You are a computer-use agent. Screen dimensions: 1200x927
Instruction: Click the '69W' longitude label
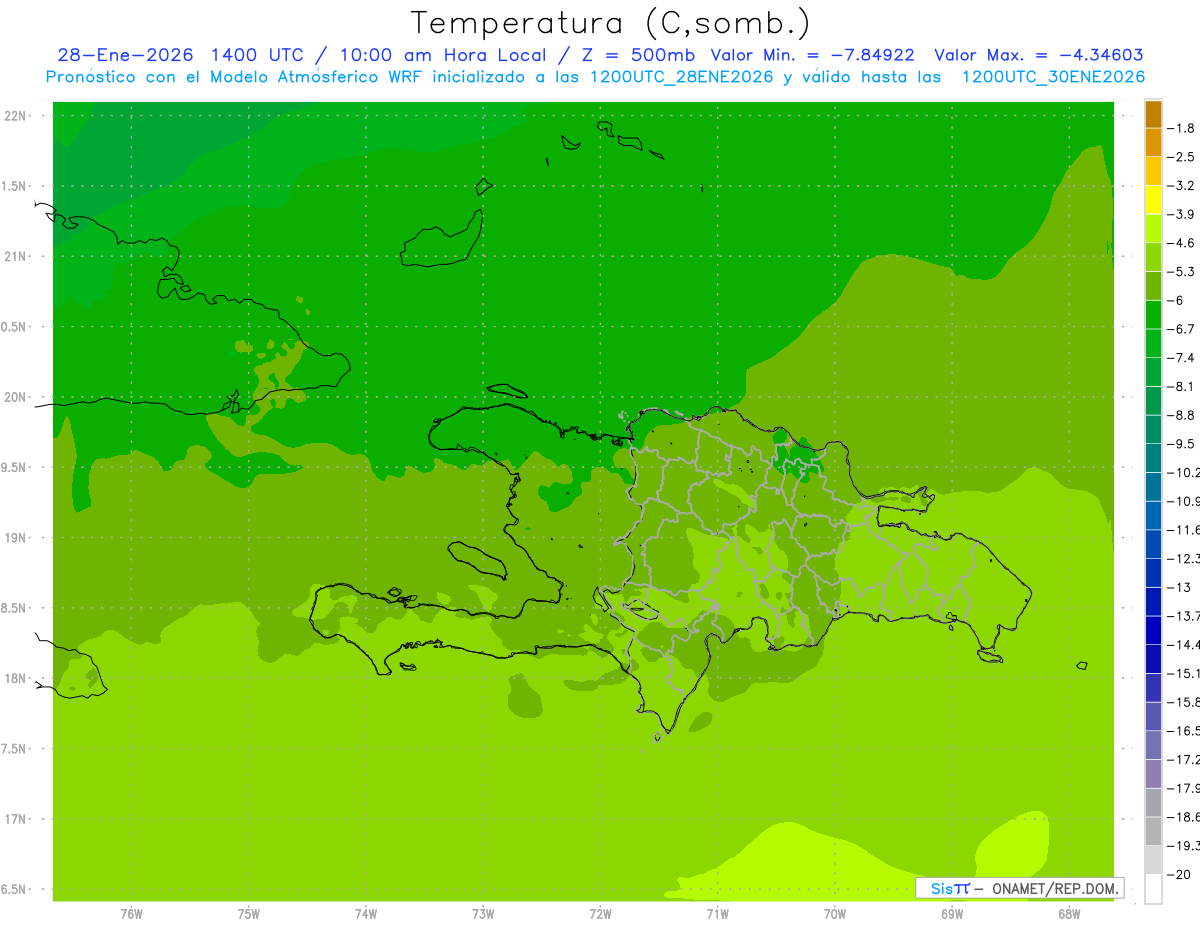coord(952,914)
